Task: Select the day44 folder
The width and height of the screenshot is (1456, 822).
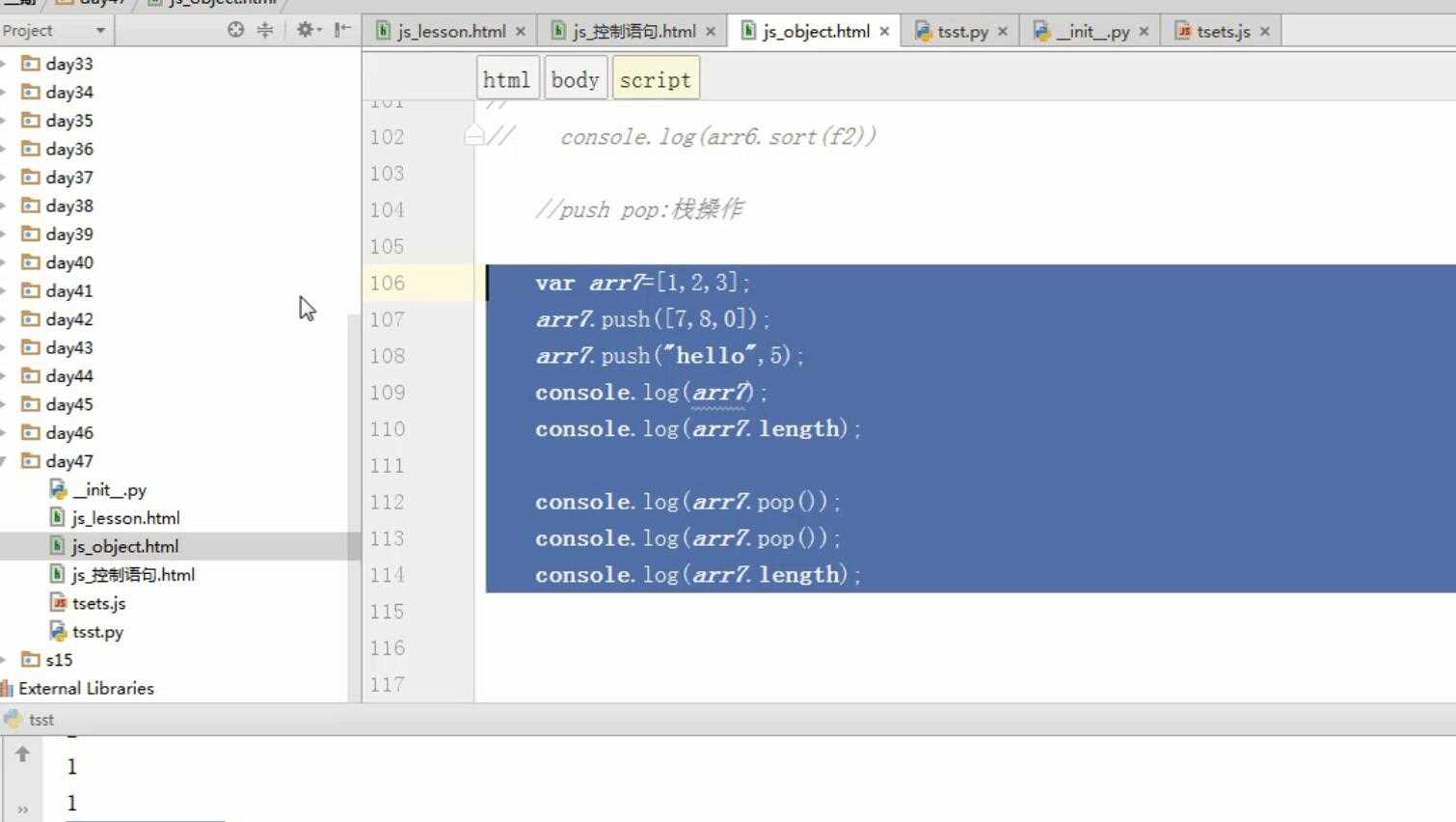Action: (68, 375)
